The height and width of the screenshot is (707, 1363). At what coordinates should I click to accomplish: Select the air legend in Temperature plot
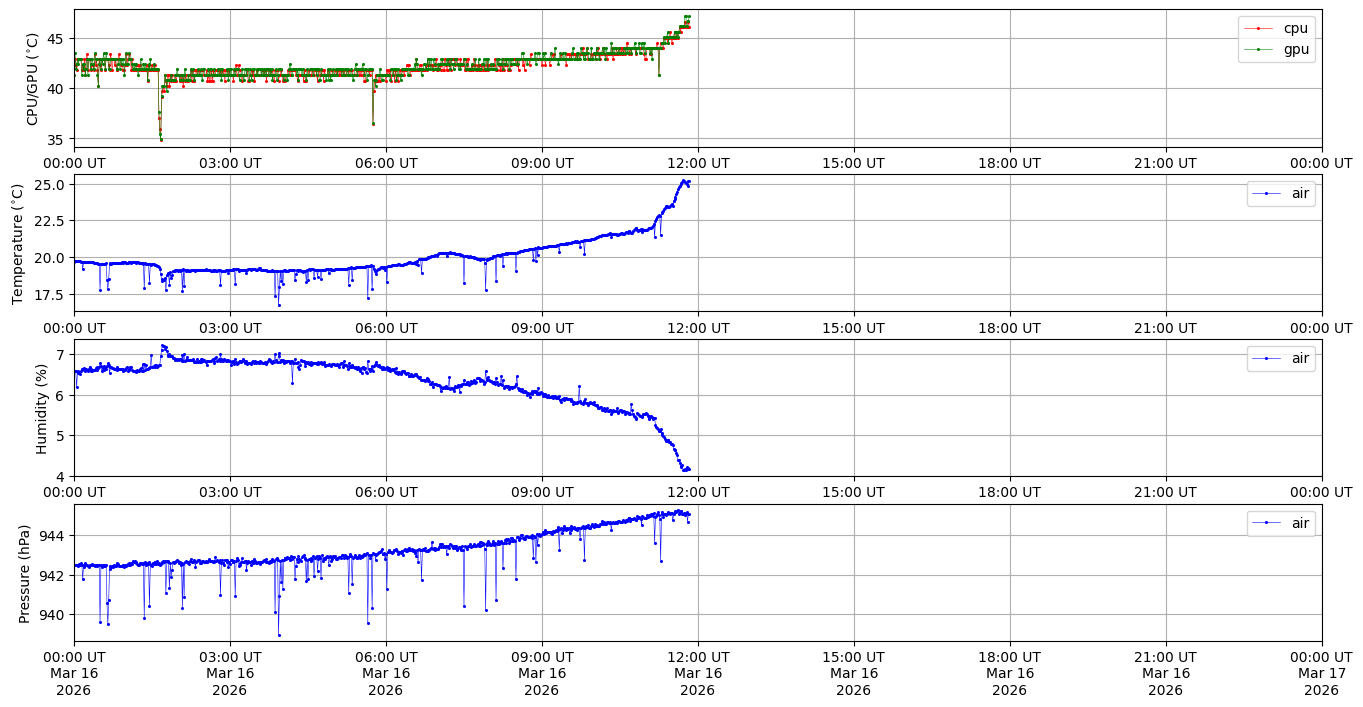pyautogui.click(x=1299, y=194)
